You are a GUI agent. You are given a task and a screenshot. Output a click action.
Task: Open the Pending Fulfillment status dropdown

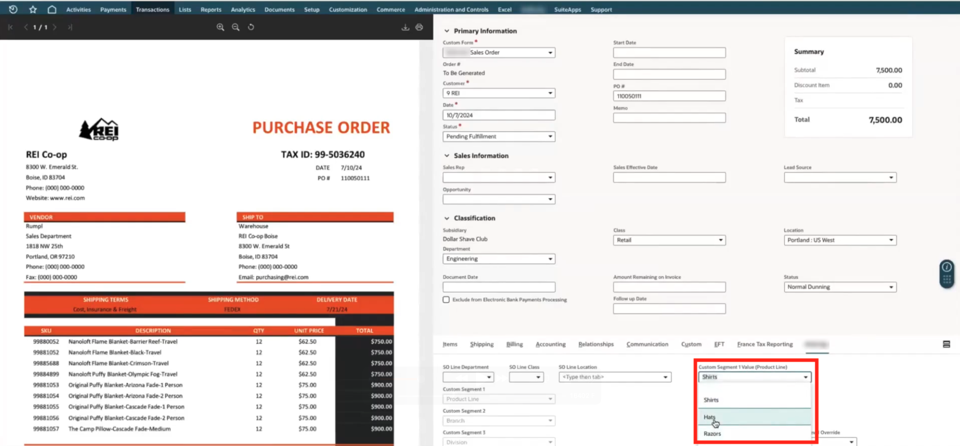pyautogui.click(x=499, y=136)
